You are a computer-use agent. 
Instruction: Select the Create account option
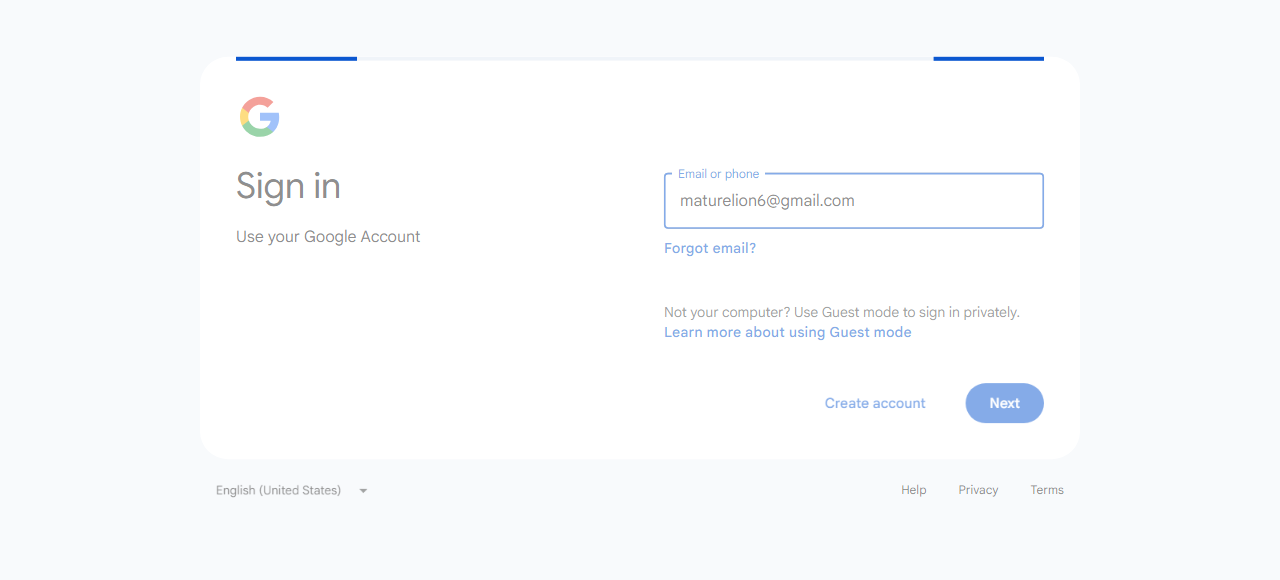(875, 403)
